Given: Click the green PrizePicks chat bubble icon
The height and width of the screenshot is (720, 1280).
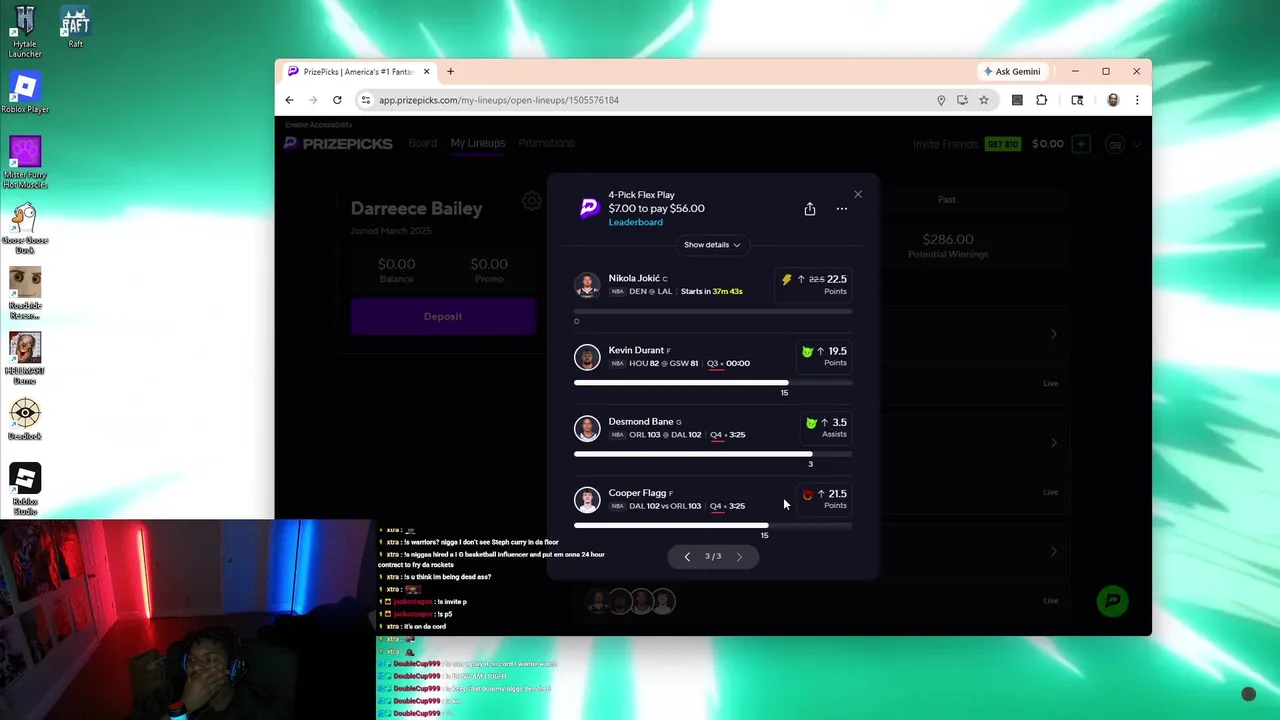Looking at the screenshot, I should 1112,601.
